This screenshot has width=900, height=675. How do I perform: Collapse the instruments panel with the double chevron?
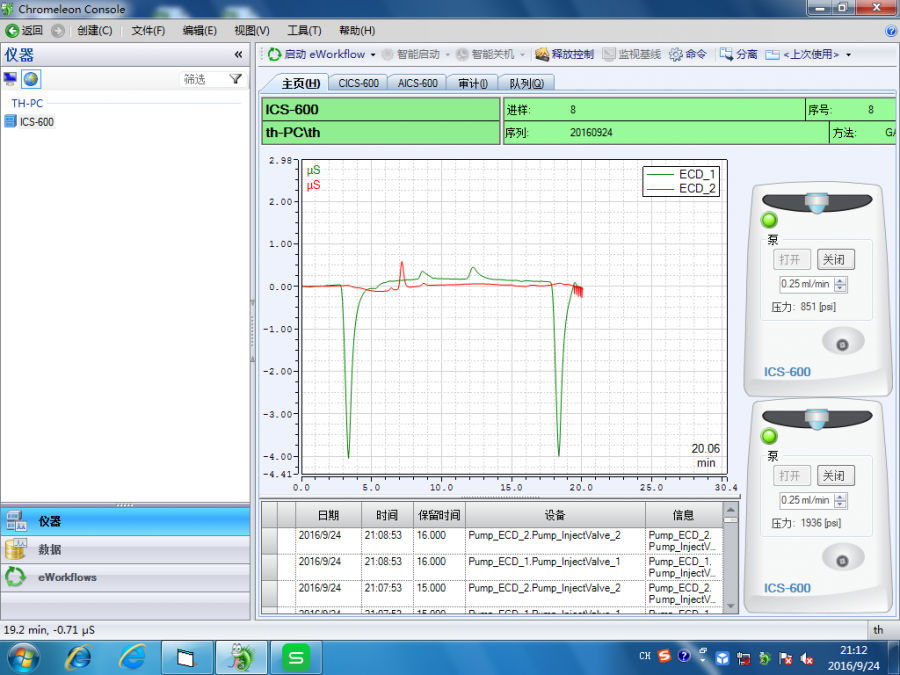[x=238, y=55]
